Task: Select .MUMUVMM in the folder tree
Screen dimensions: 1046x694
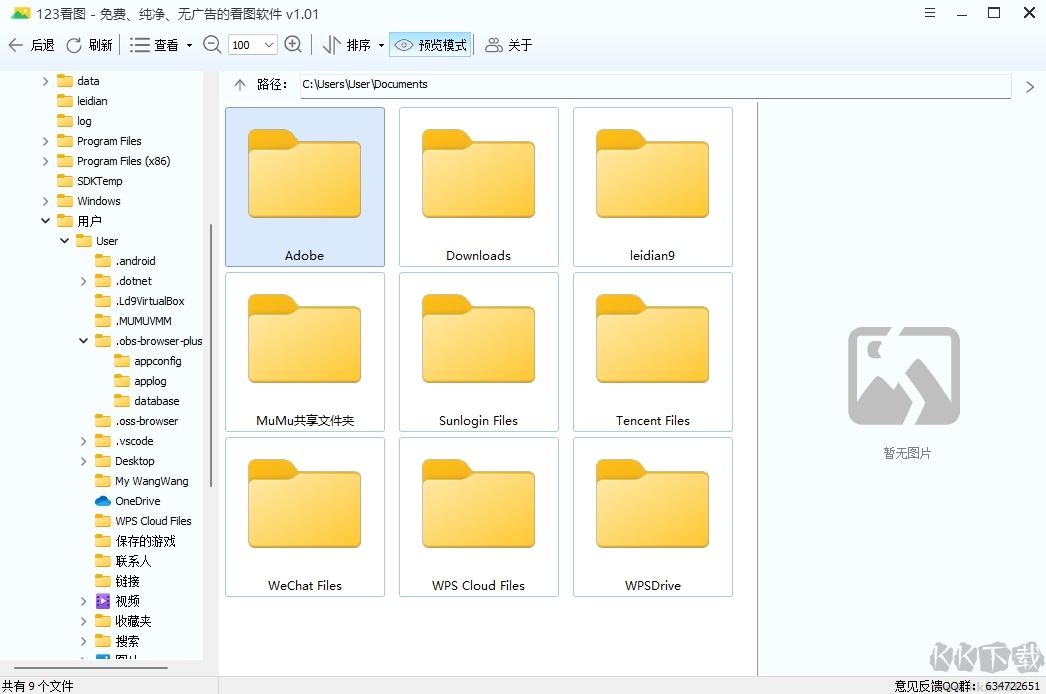Action: (x=133, y=321)
